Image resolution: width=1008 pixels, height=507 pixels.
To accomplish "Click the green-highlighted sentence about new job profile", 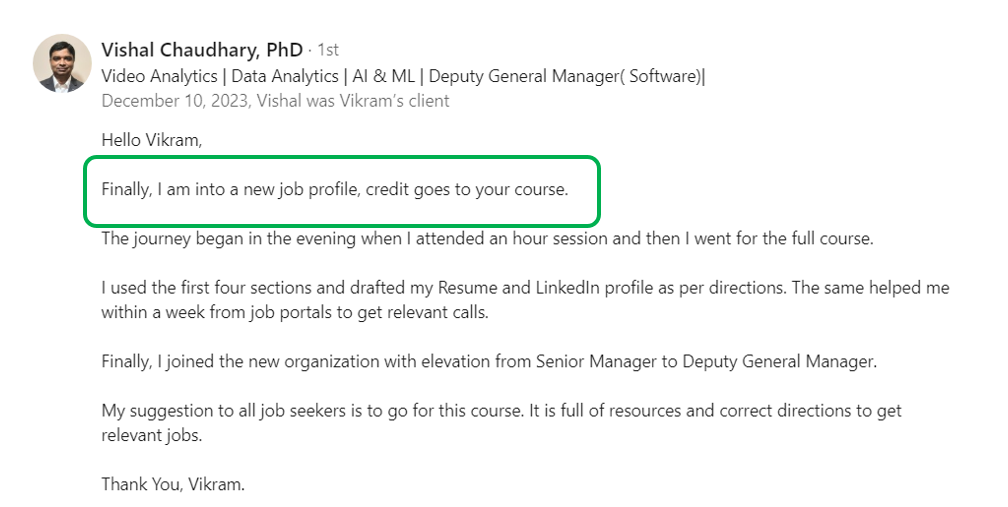I will pos(334,189).
